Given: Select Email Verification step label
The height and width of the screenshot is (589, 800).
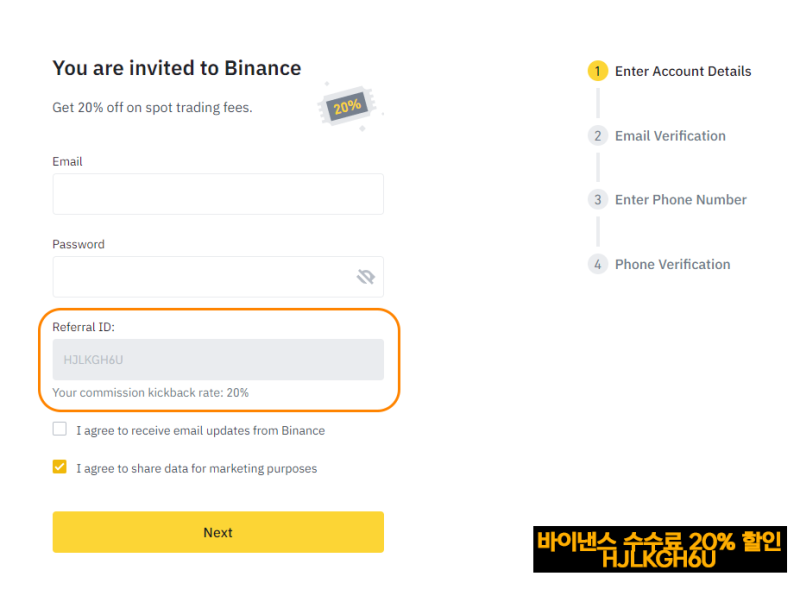Looking at the screenshot, I should [670, 136].
